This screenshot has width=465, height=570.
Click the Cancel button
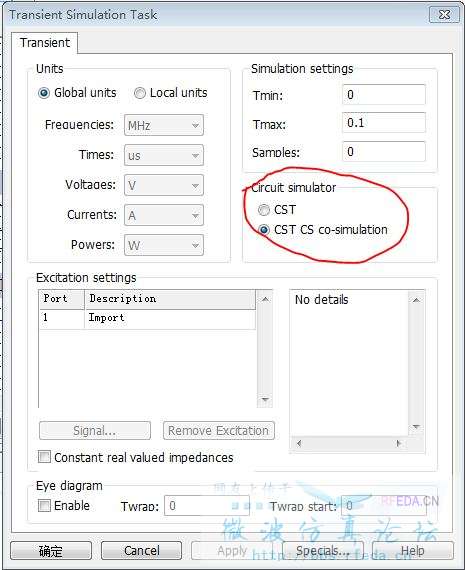141,550
